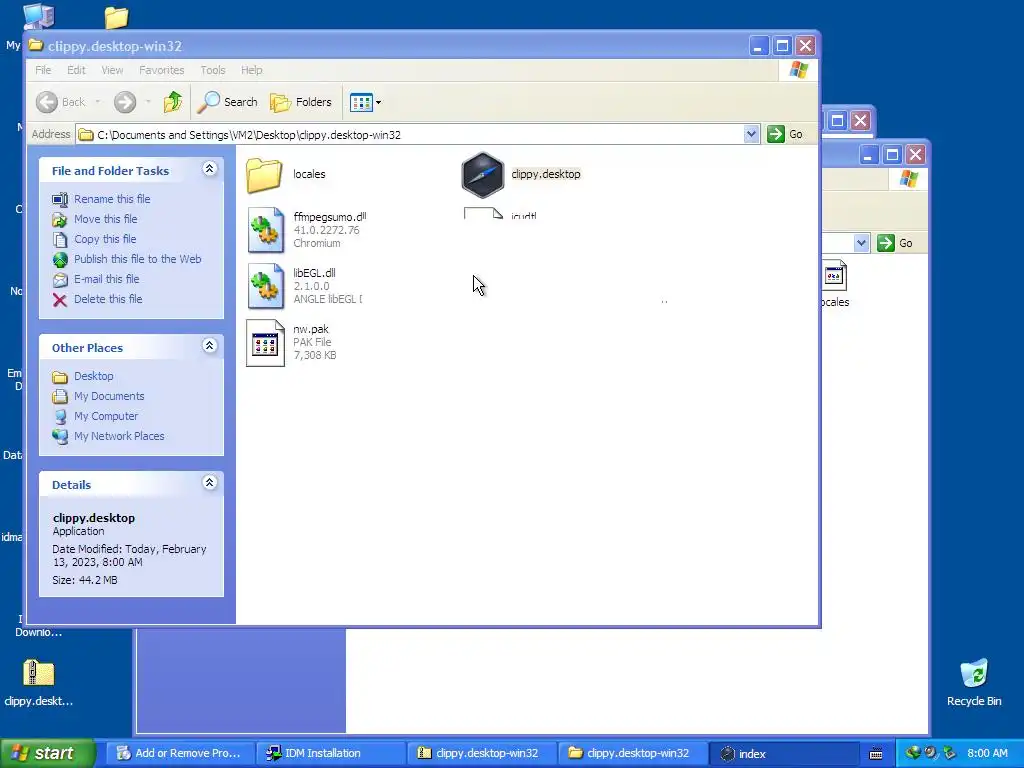The width and height of the screenshot is (1024, 768).
Task: Go to Desktop in Other Places
Action: point(93,376)
